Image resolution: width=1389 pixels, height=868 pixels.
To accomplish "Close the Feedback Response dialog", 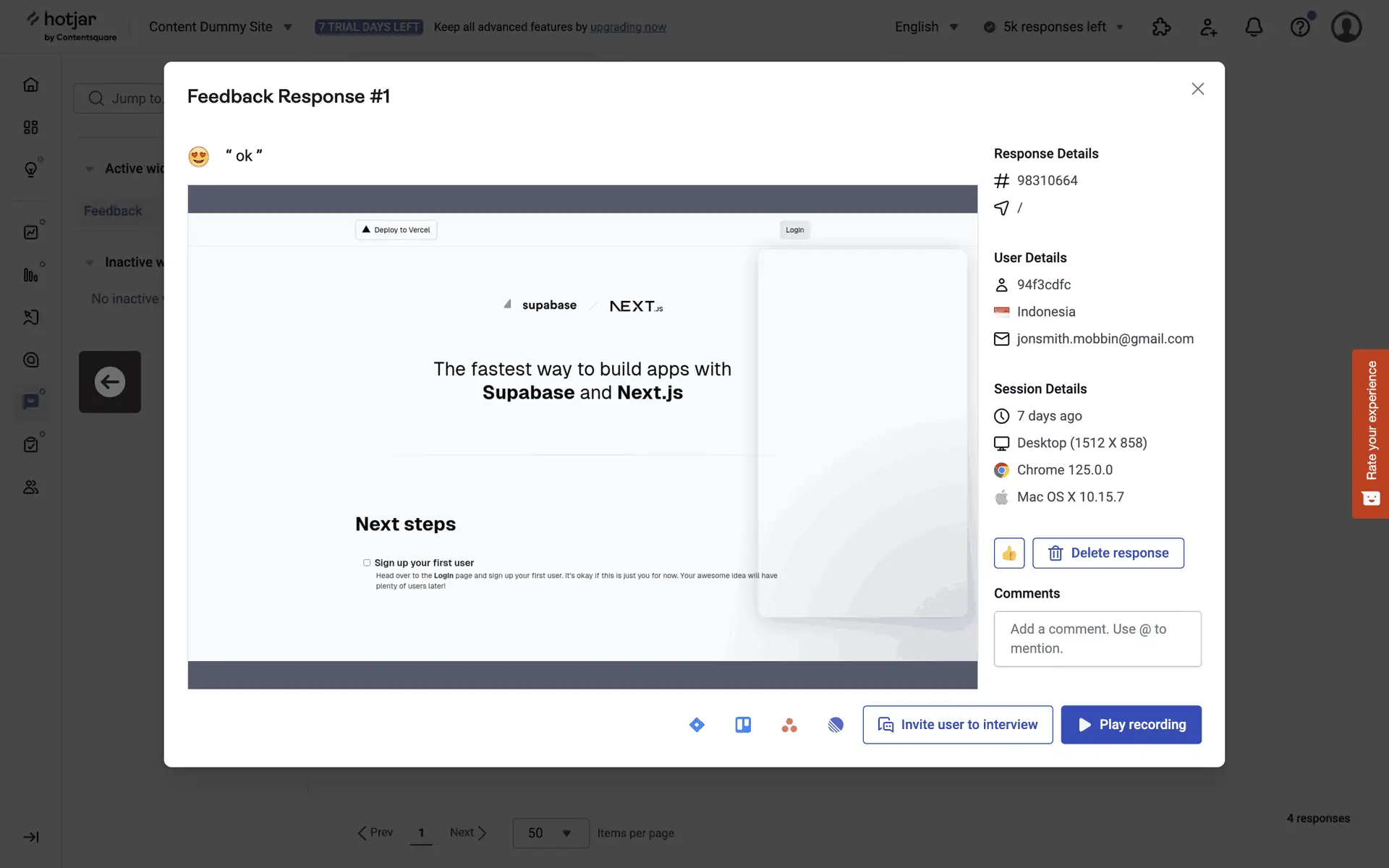I will pos(1197,89).
